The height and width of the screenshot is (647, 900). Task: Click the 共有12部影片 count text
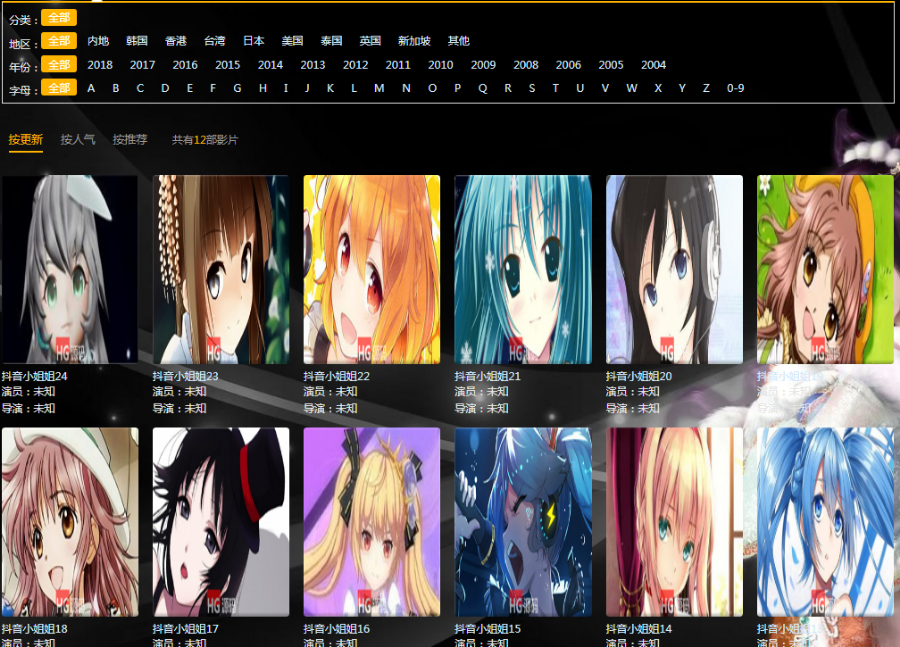point(205,140)
